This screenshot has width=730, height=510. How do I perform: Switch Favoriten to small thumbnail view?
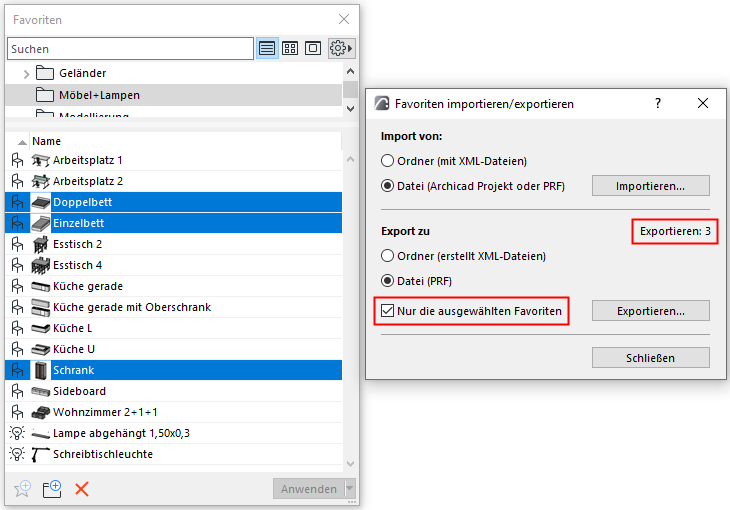tap(290, 48)
